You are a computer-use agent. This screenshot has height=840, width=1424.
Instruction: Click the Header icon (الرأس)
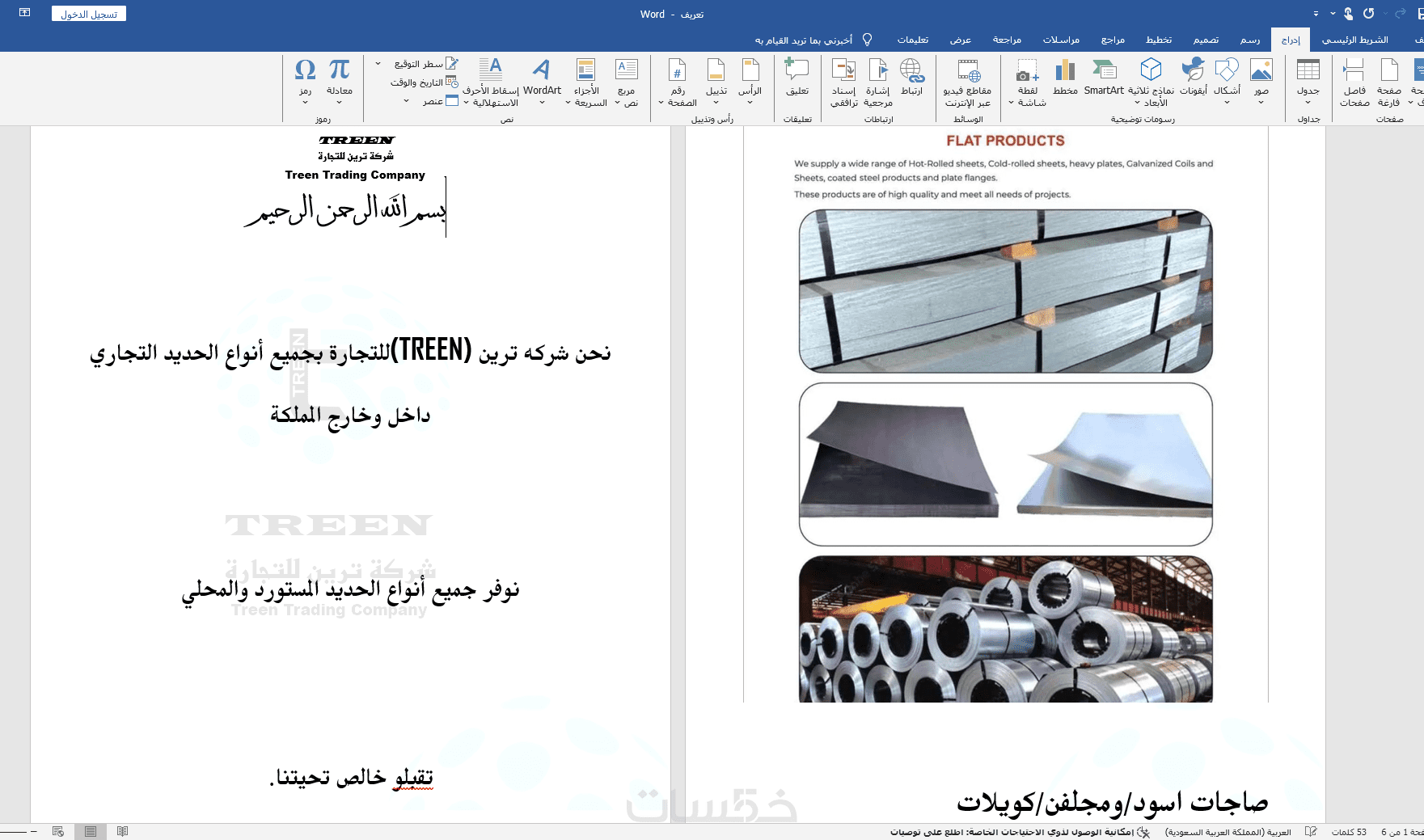click(750, 70)
